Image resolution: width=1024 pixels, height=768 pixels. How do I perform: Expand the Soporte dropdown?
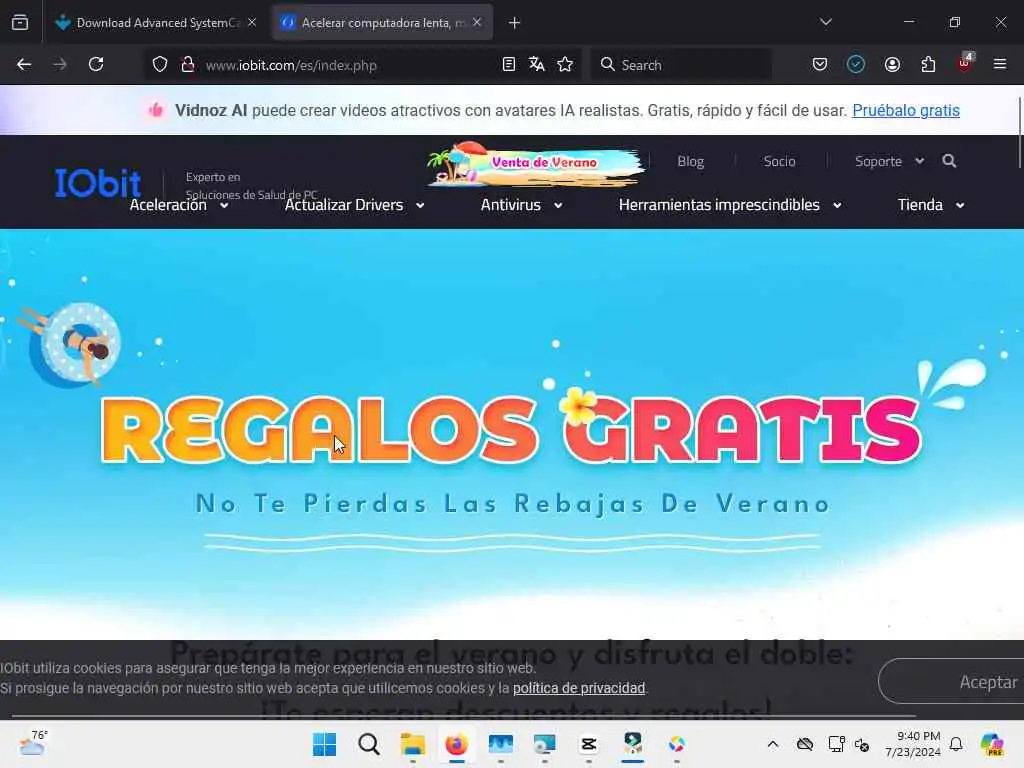(889, 161)
